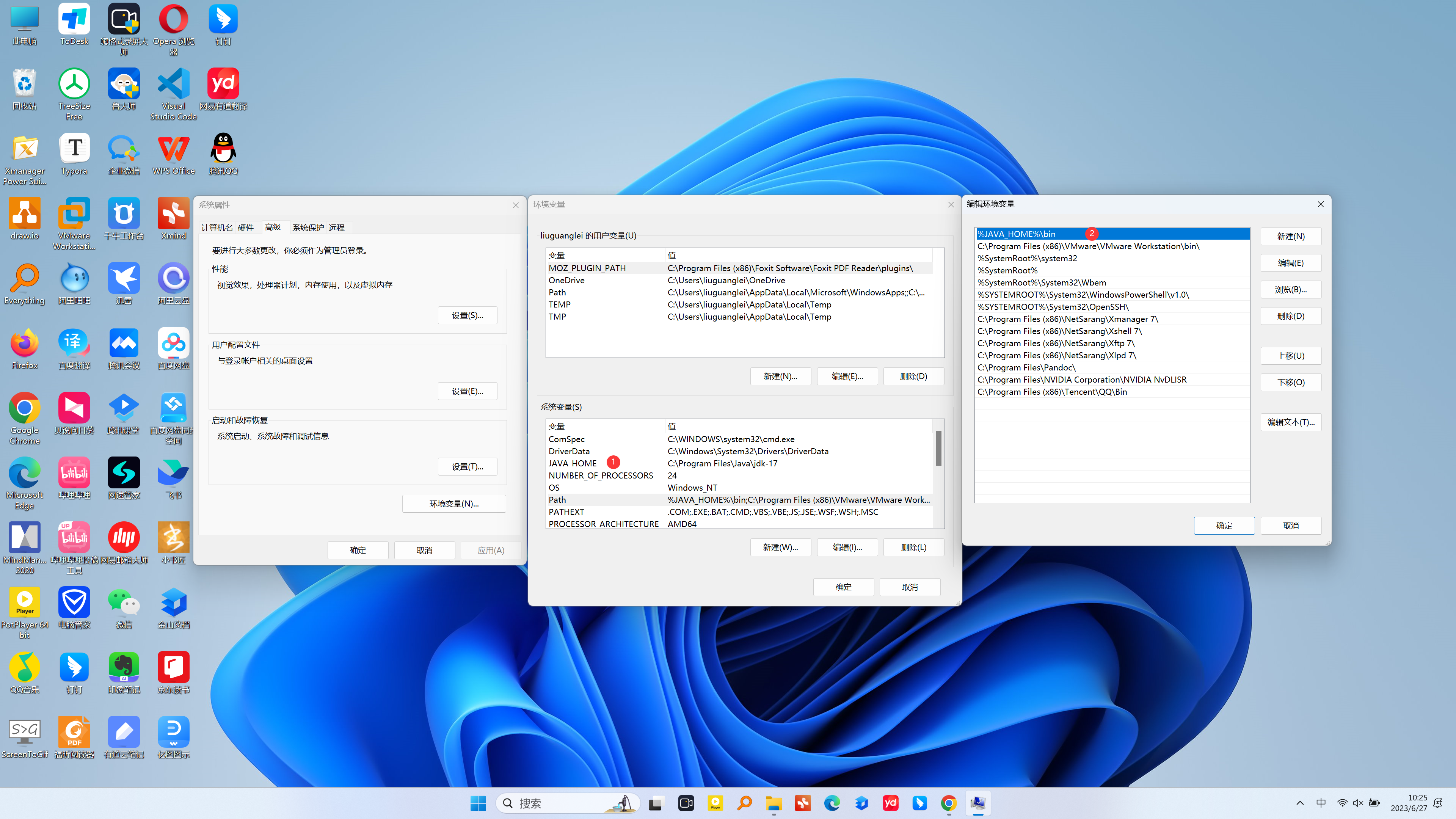Launch WPS Office desktop icon
Screen dimensions: 1456x819
pos(174,154)
